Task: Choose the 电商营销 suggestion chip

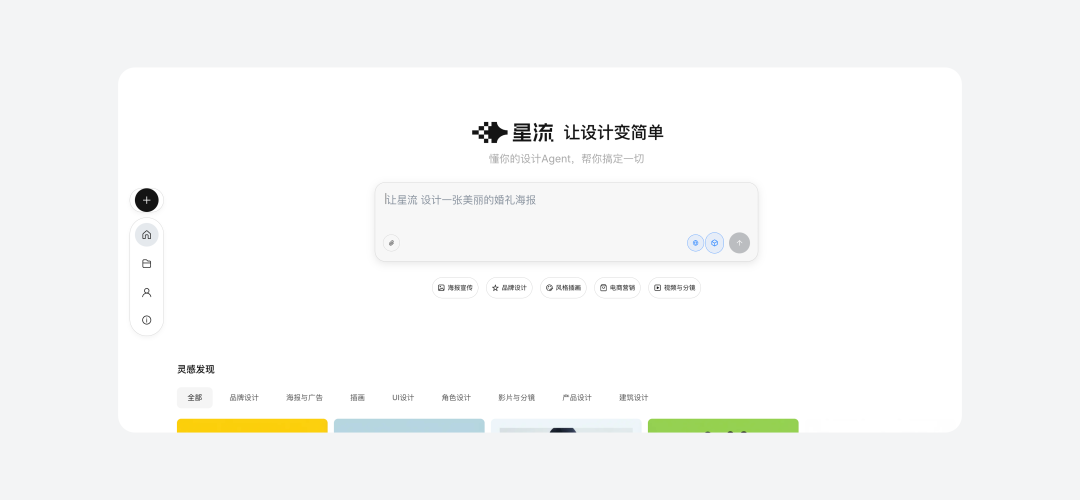Action: pos(617,288)
